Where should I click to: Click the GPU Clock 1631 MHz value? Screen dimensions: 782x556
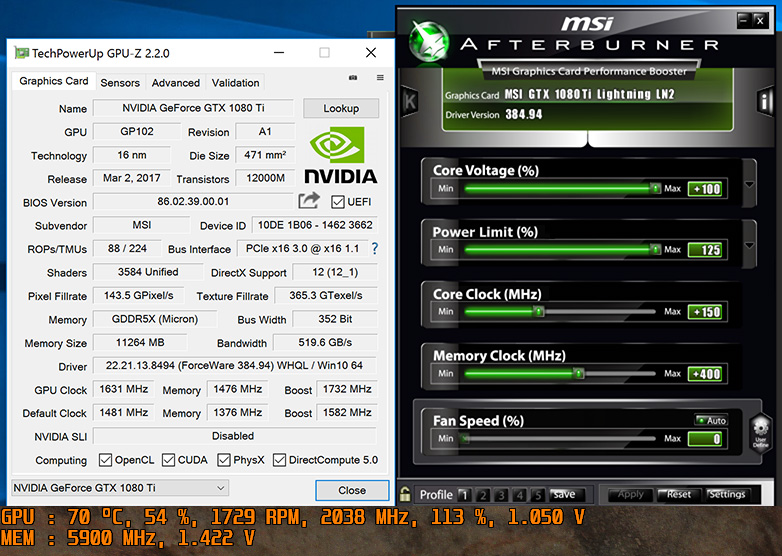tap(124, 389)
